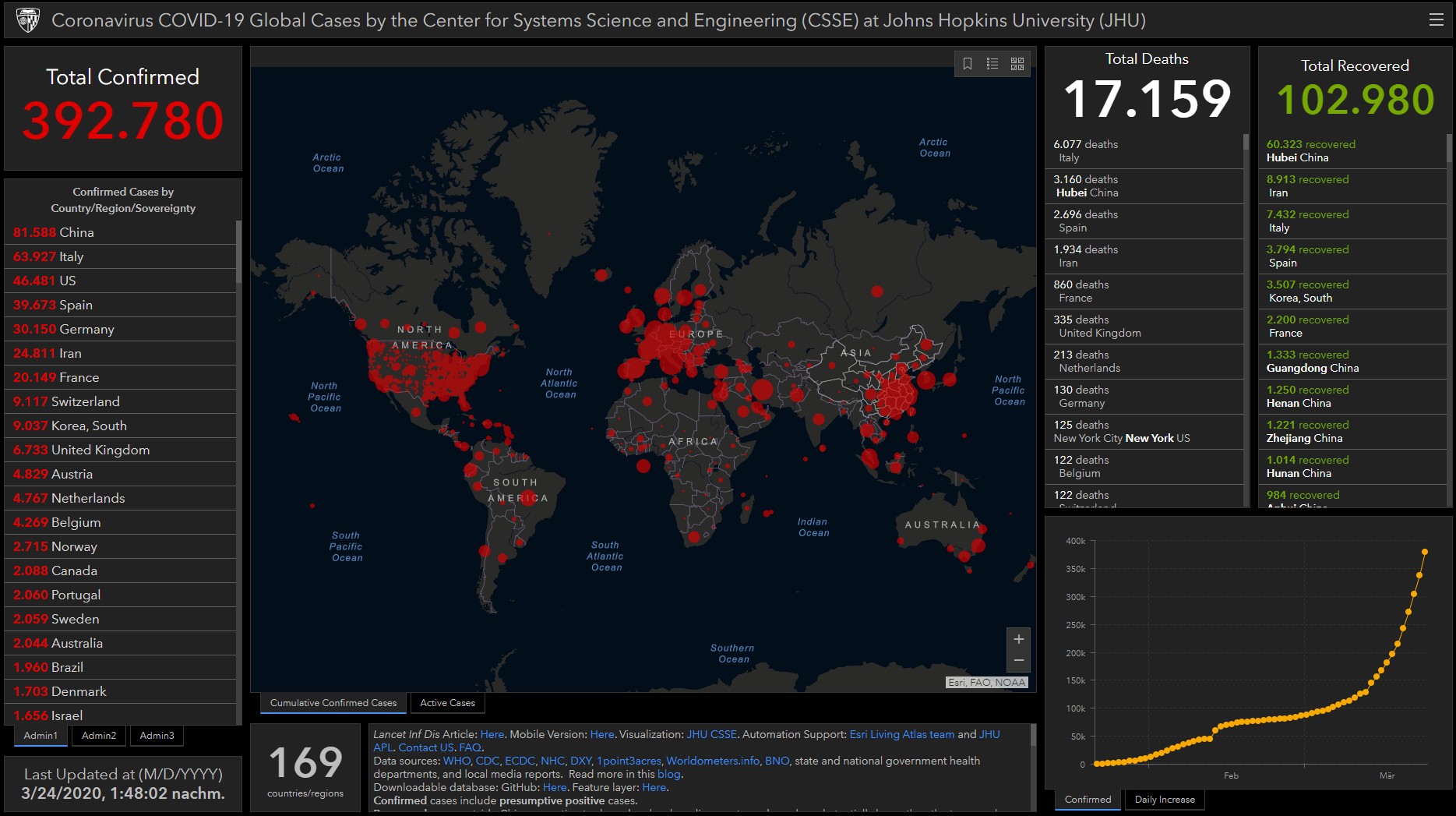Select 6.733 United Kingdom row
The height and width of the screenshot is (816, 1456).
(120, 450)
